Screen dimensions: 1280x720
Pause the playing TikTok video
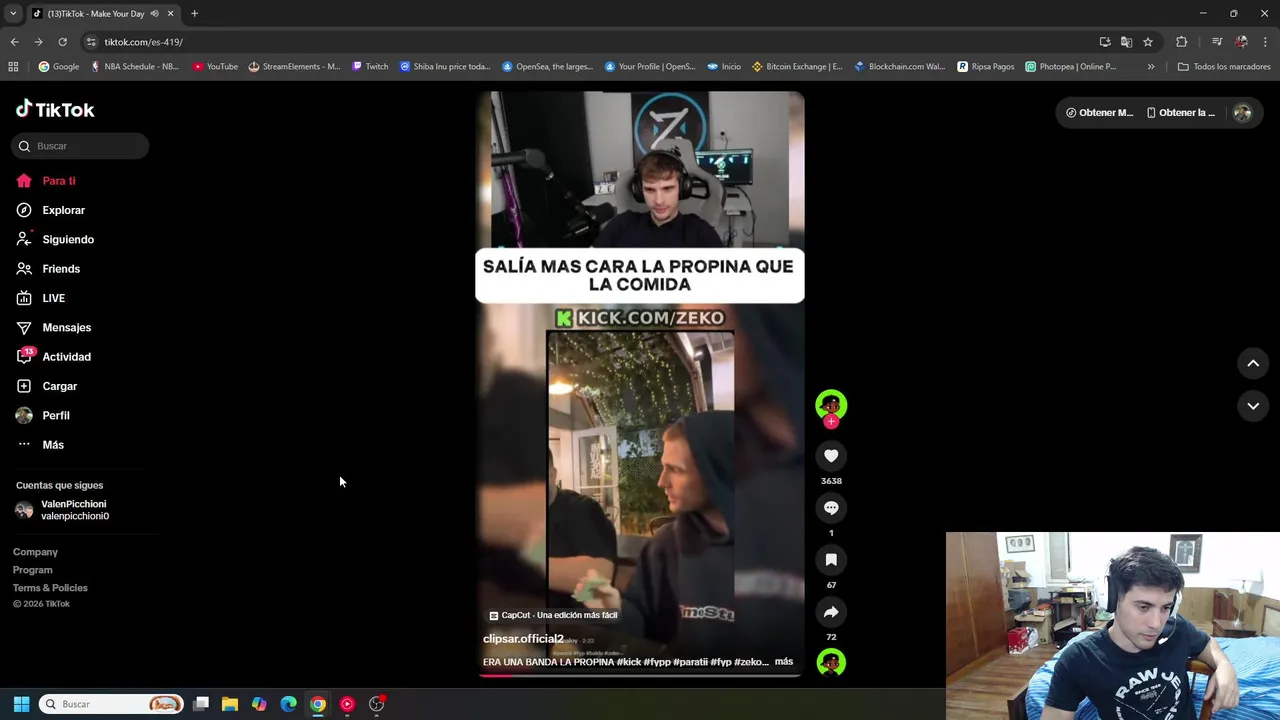tap(640, 384)
